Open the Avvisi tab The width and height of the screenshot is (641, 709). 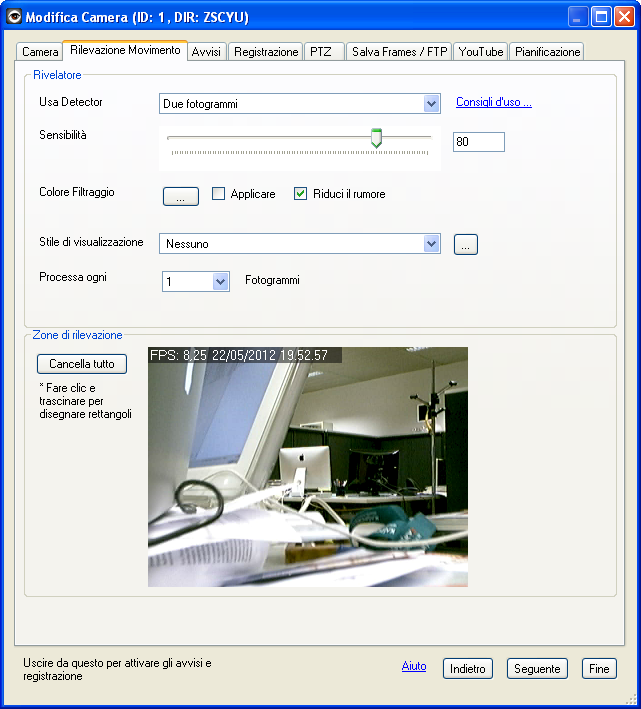point(207,52)
